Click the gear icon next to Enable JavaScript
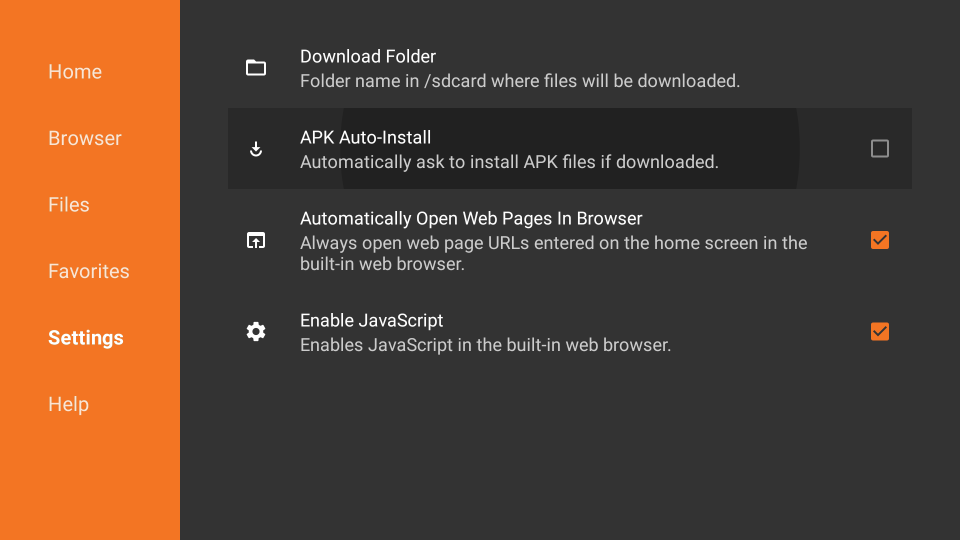This screenshot has height=540, width=960. [256, 332]
